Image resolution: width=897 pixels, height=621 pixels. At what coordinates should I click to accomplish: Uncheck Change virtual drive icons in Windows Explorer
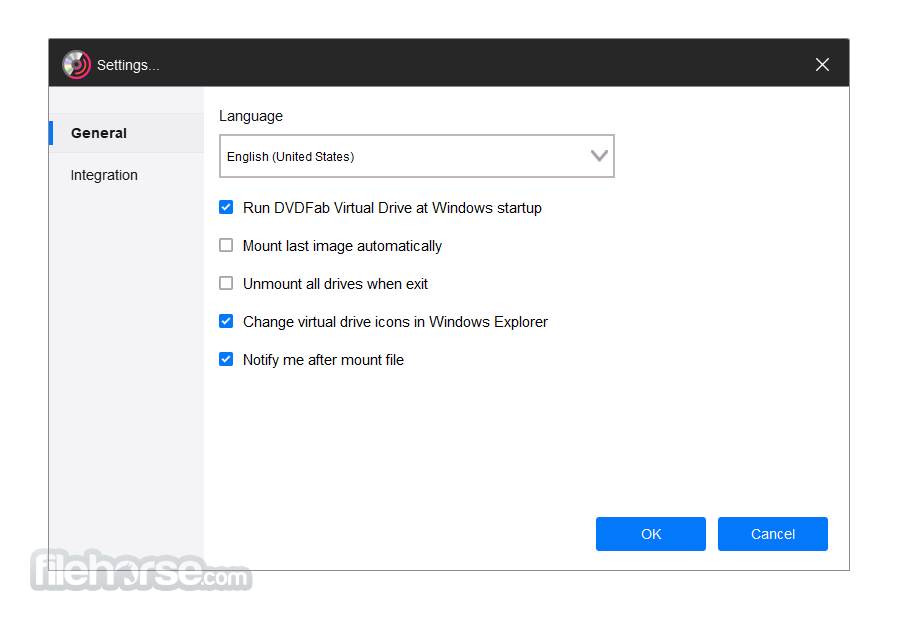pos(226,321)
